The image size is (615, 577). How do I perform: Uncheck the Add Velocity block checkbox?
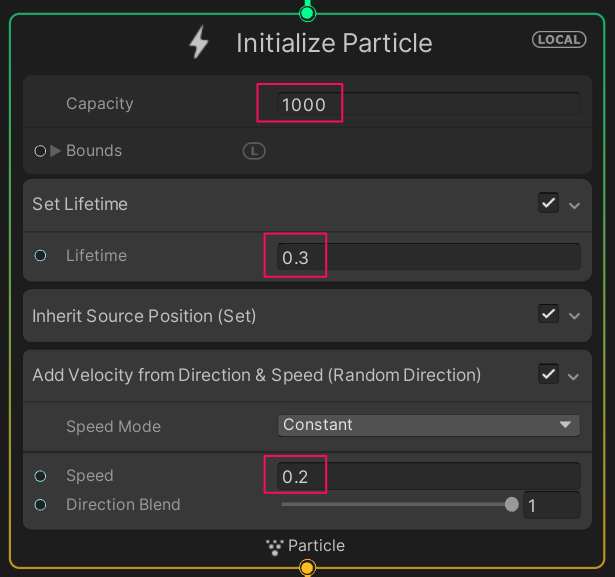(x=548, y=374)
